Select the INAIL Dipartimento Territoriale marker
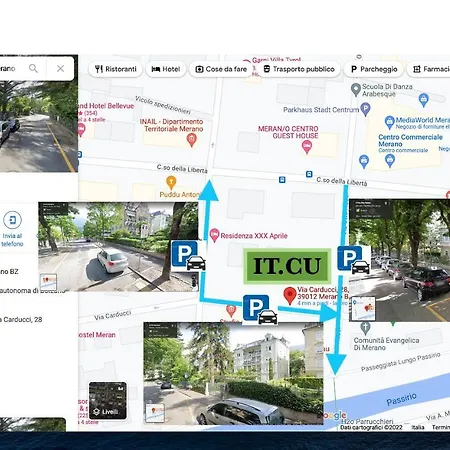The width and height of the screenshot is (450, 450). pos(191,140)
